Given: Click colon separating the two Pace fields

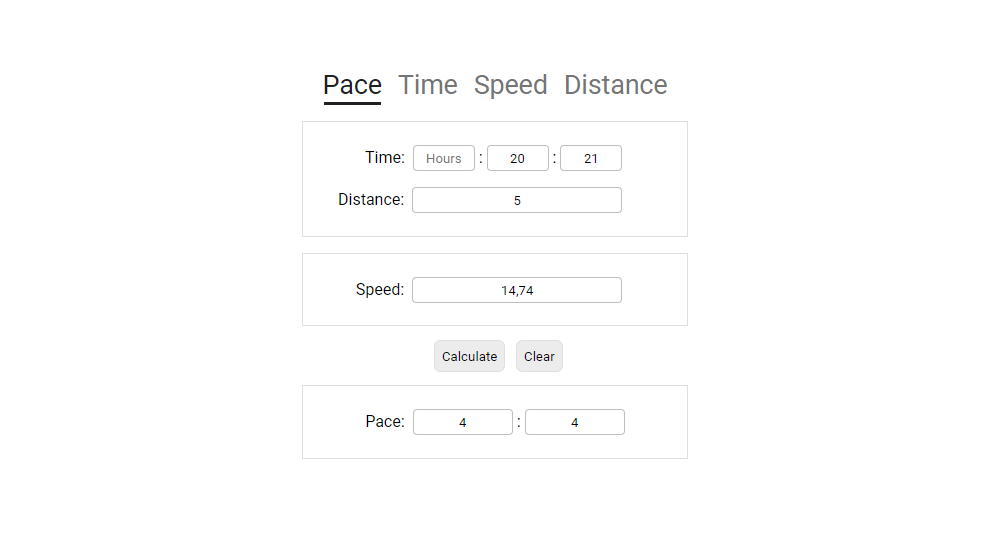Looking at the screenshot, I should [x=519, y=422].
